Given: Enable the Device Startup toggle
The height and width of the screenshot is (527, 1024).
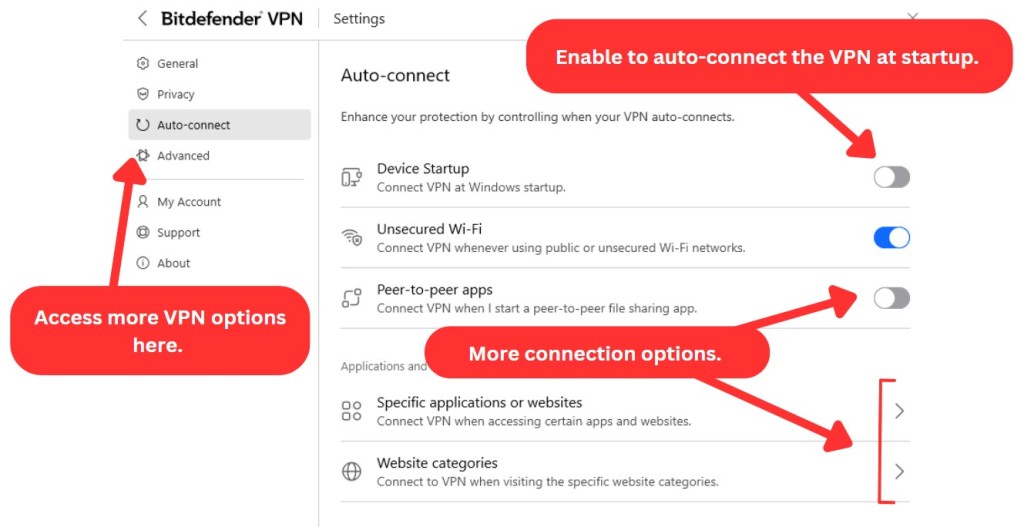Looking at the screenshot, I should (891, 177).
